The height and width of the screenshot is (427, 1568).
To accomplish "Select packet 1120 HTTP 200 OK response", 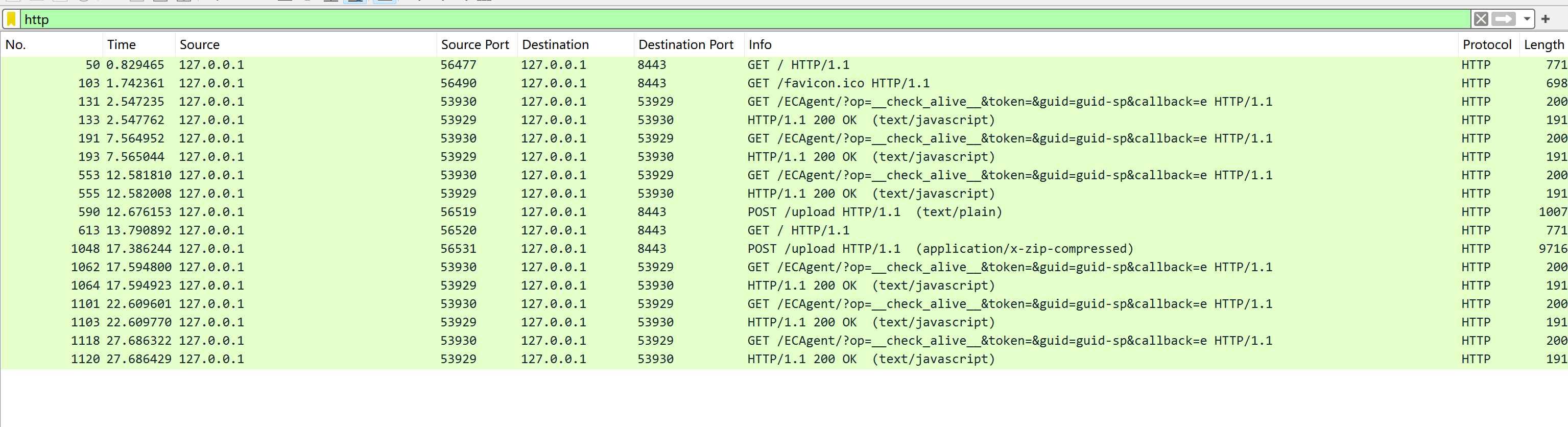I will (870, 359).
